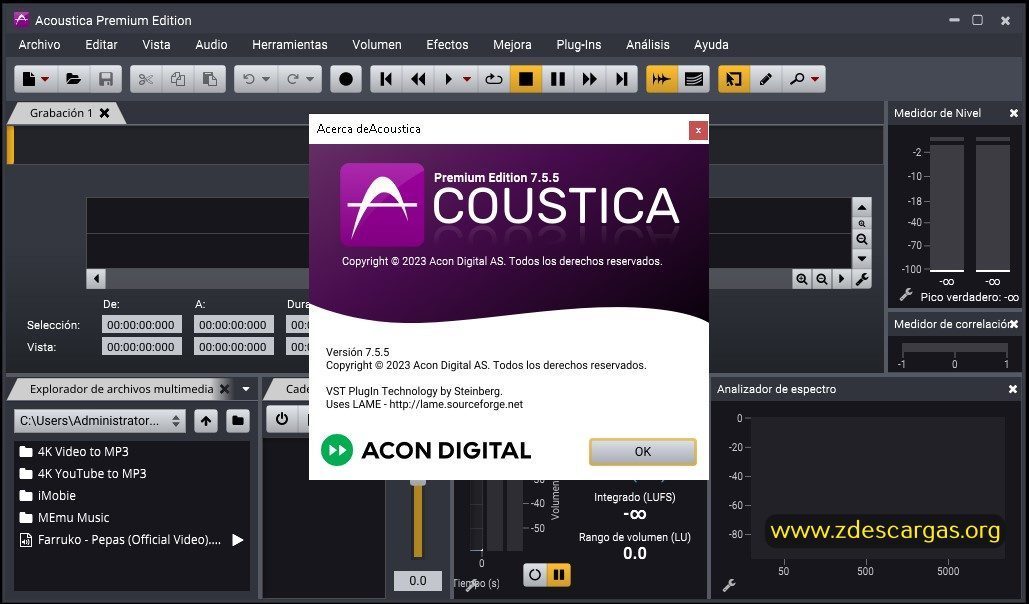Expand the Redo history dropdown

pos(310,79)
